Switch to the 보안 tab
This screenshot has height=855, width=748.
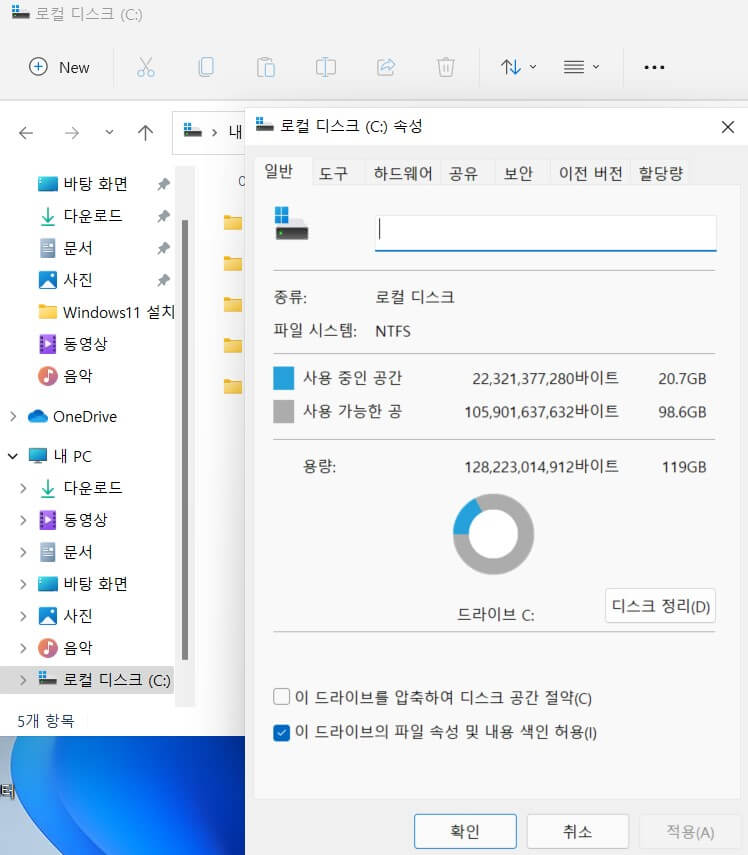(518, 173)
